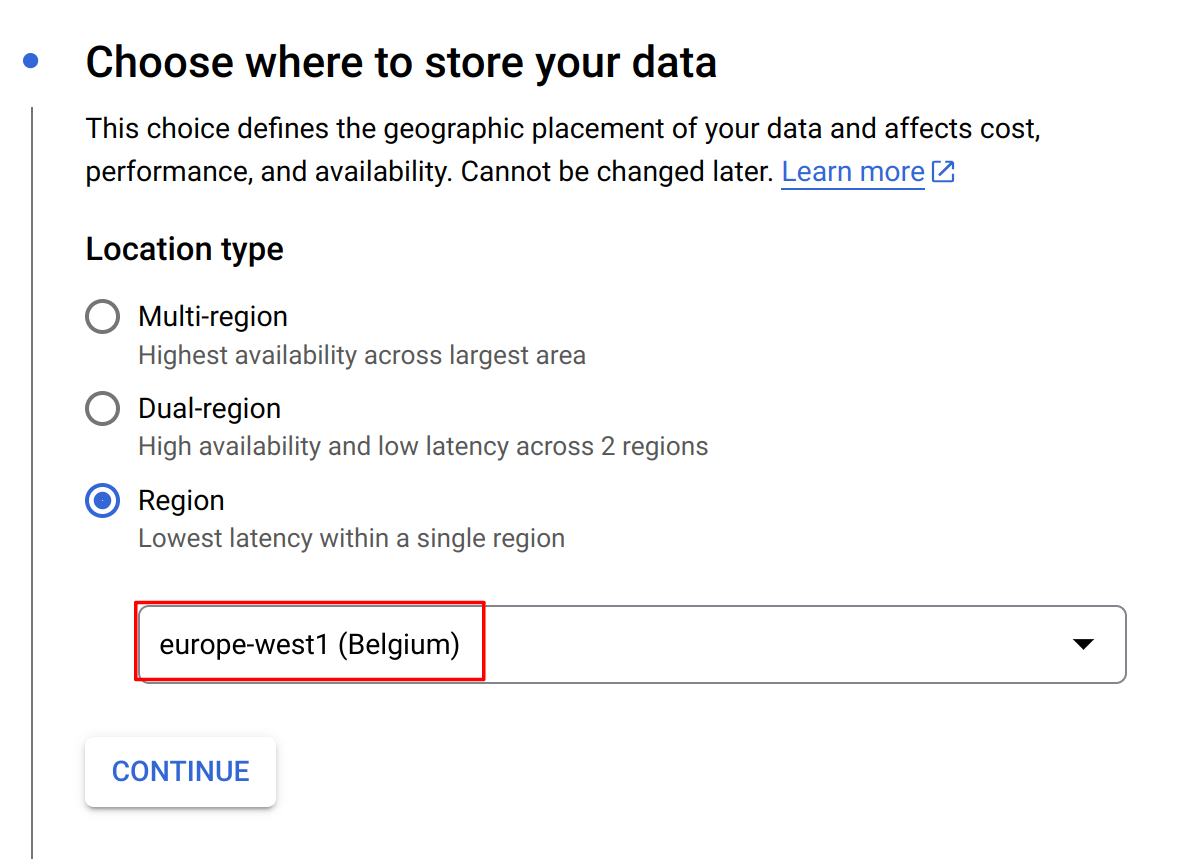Open the external link icon beside Learn more
The height and width of the screenshot is (863, 1184).
click(x=943, y=172)
